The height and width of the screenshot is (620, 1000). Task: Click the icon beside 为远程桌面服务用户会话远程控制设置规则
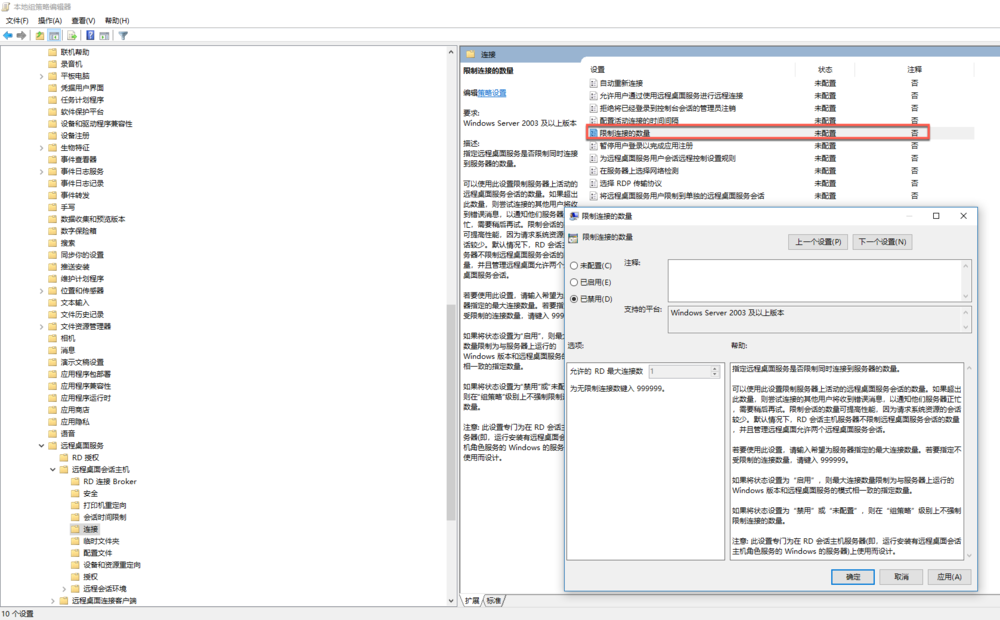pos(593,158)
